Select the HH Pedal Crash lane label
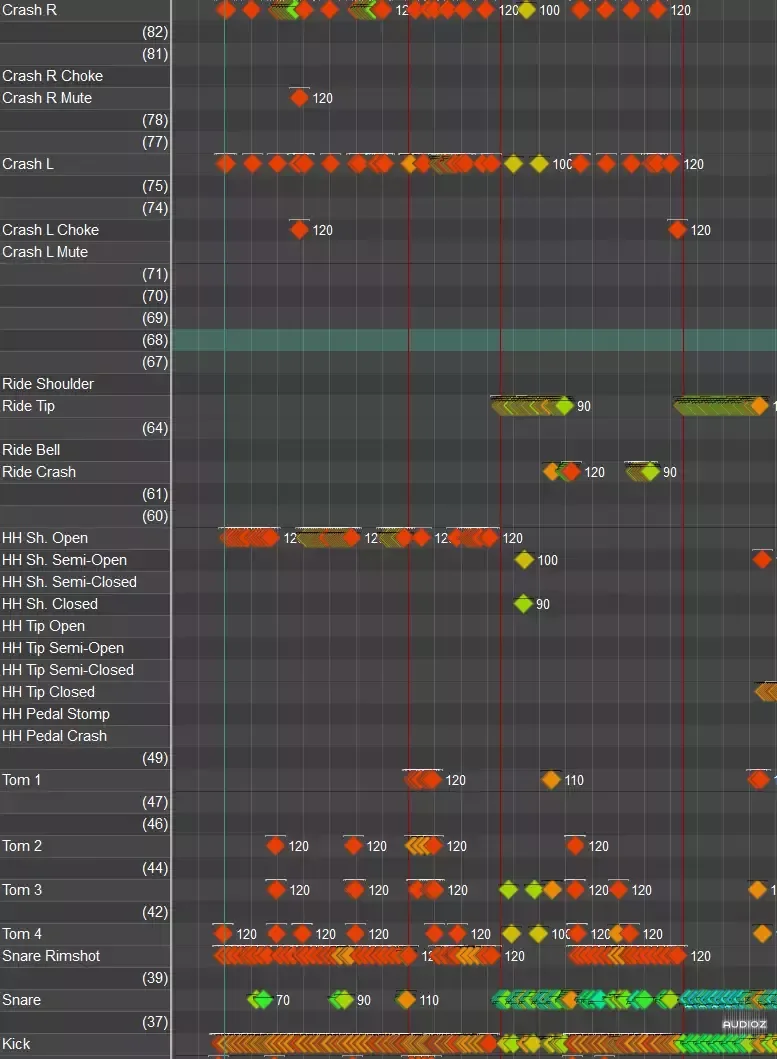 pos(54,735)
